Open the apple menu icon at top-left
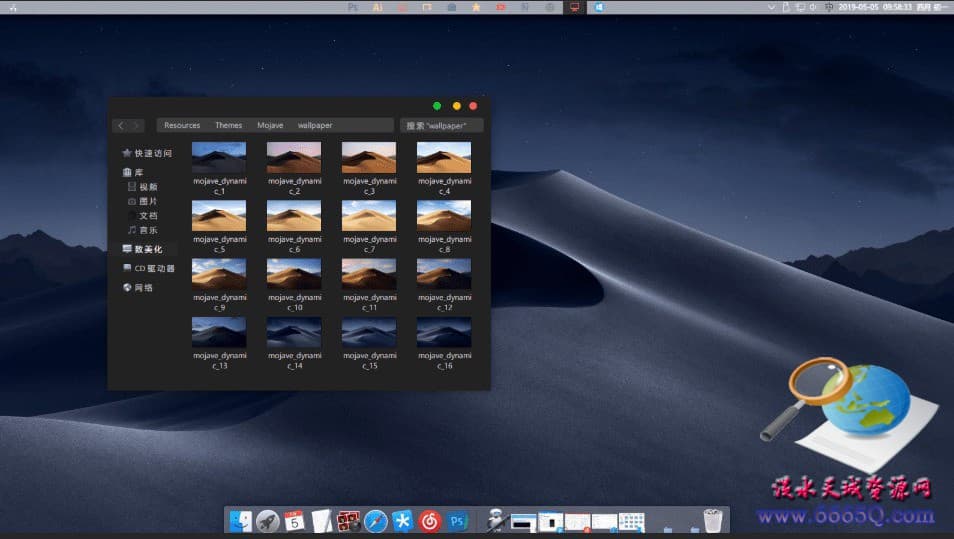Image resolution: width=954 pixels, height=539 pixels. point(13,7)
